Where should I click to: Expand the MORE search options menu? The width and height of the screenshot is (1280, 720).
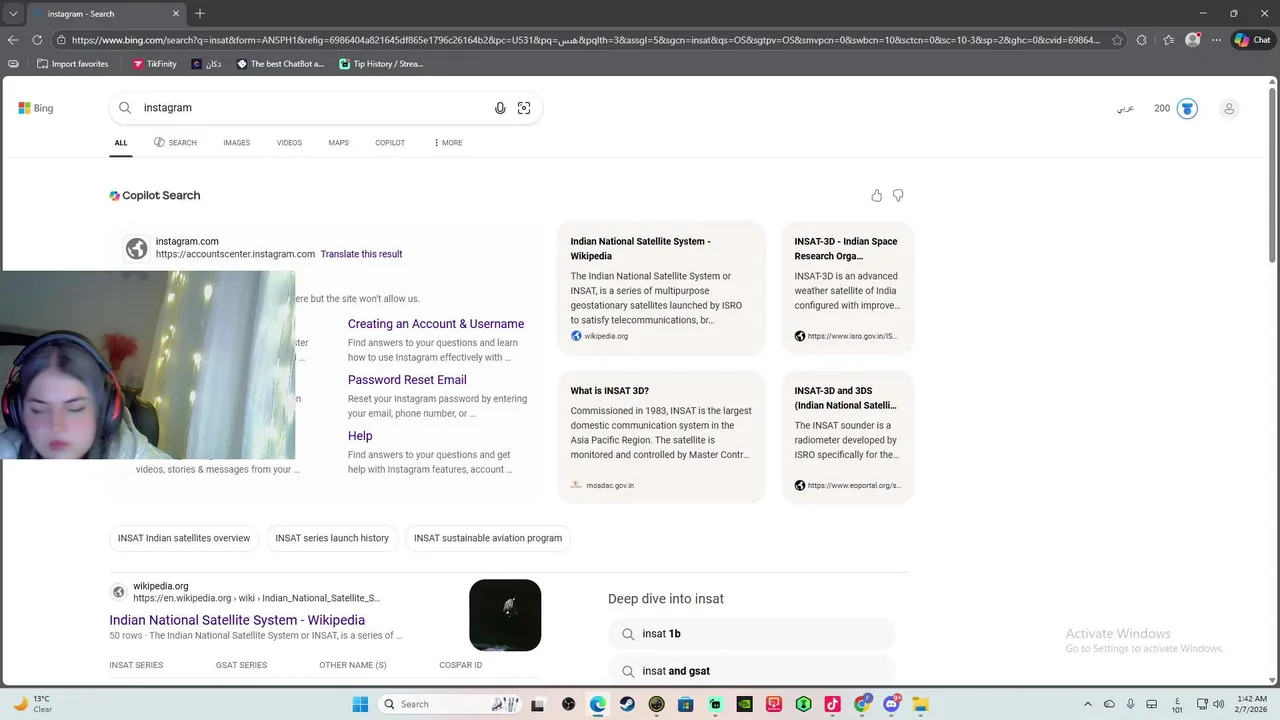click(448, 143)
